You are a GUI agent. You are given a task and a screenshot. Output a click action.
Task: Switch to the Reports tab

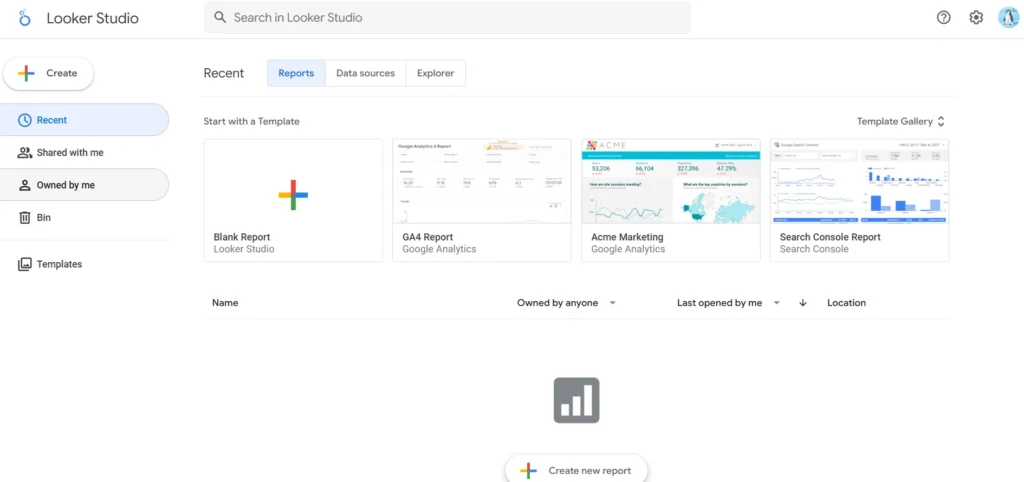click(x=296, y=73)
